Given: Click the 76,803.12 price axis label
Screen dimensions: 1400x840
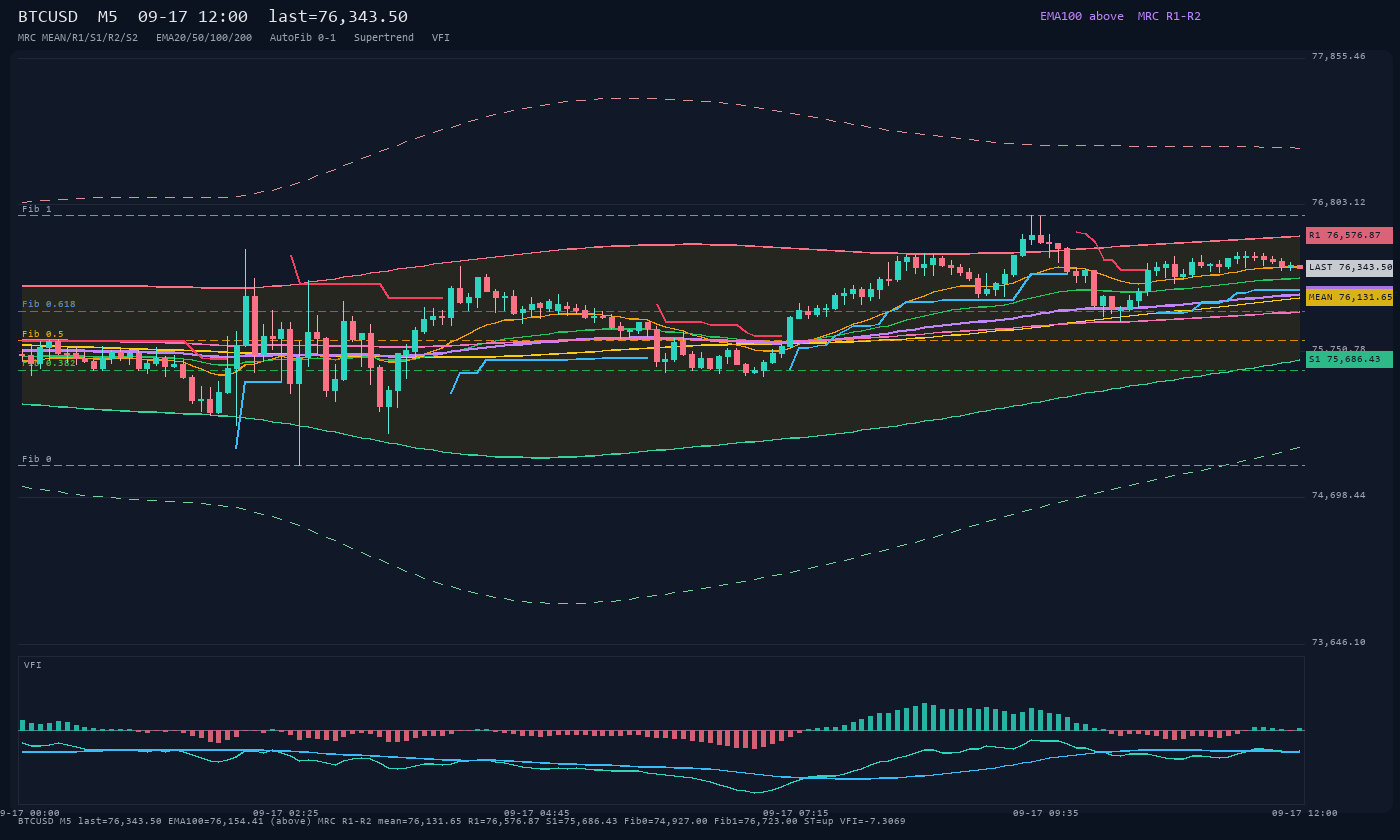Looking at the screenshot, I should (1337, 202).
